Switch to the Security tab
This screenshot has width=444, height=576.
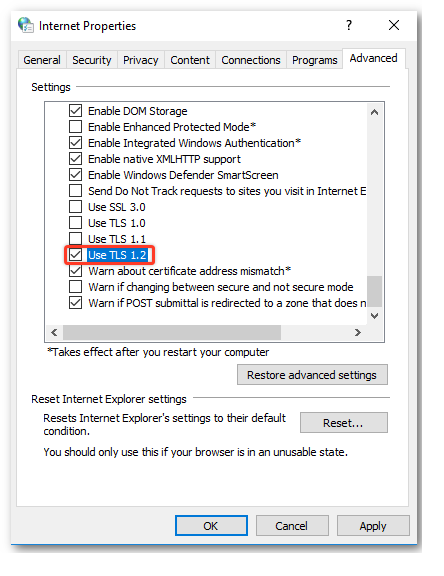point(91,60)
